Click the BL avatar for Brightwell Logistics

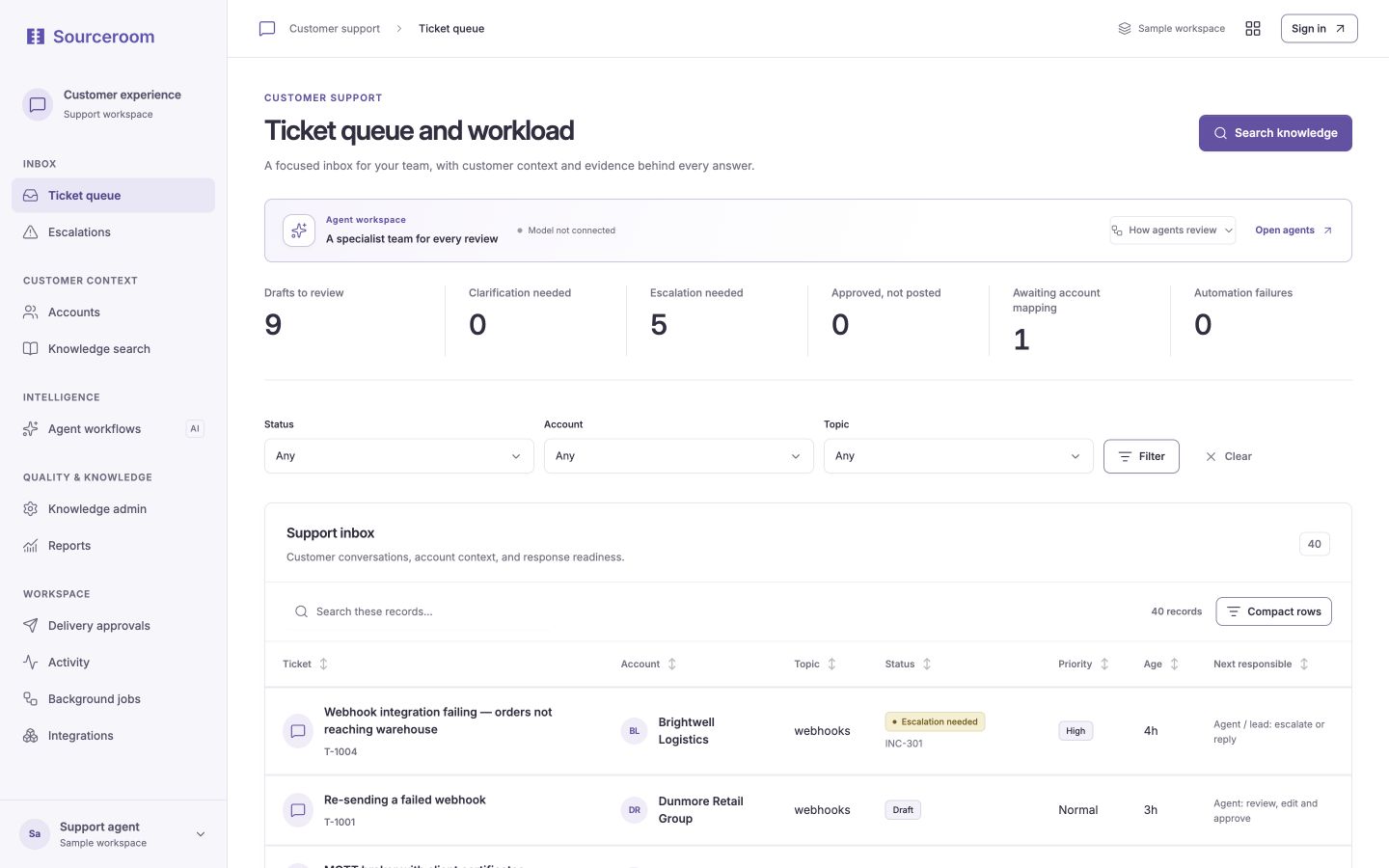click(634, 731)
